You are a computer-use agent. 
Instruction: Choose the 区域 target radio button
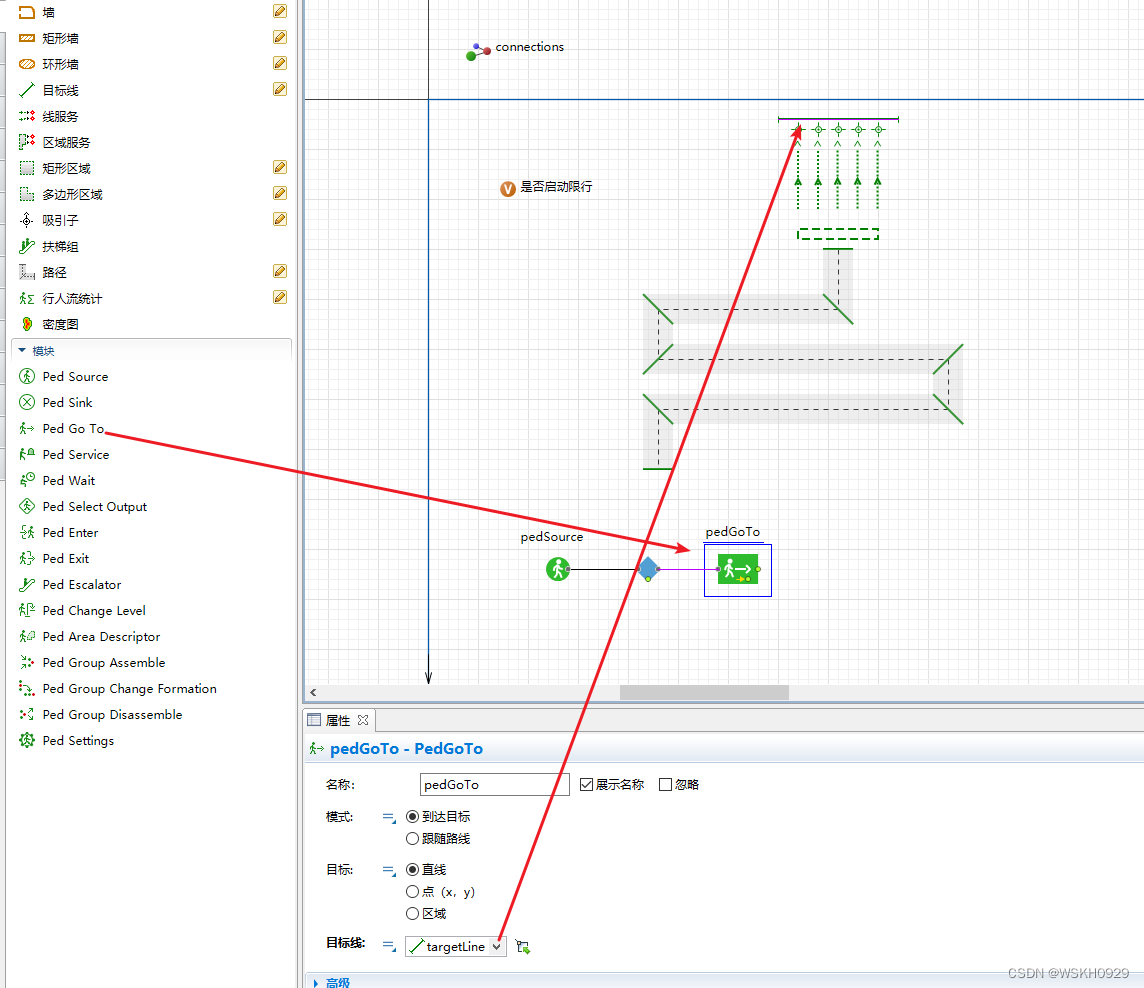(x=412, y=914)
